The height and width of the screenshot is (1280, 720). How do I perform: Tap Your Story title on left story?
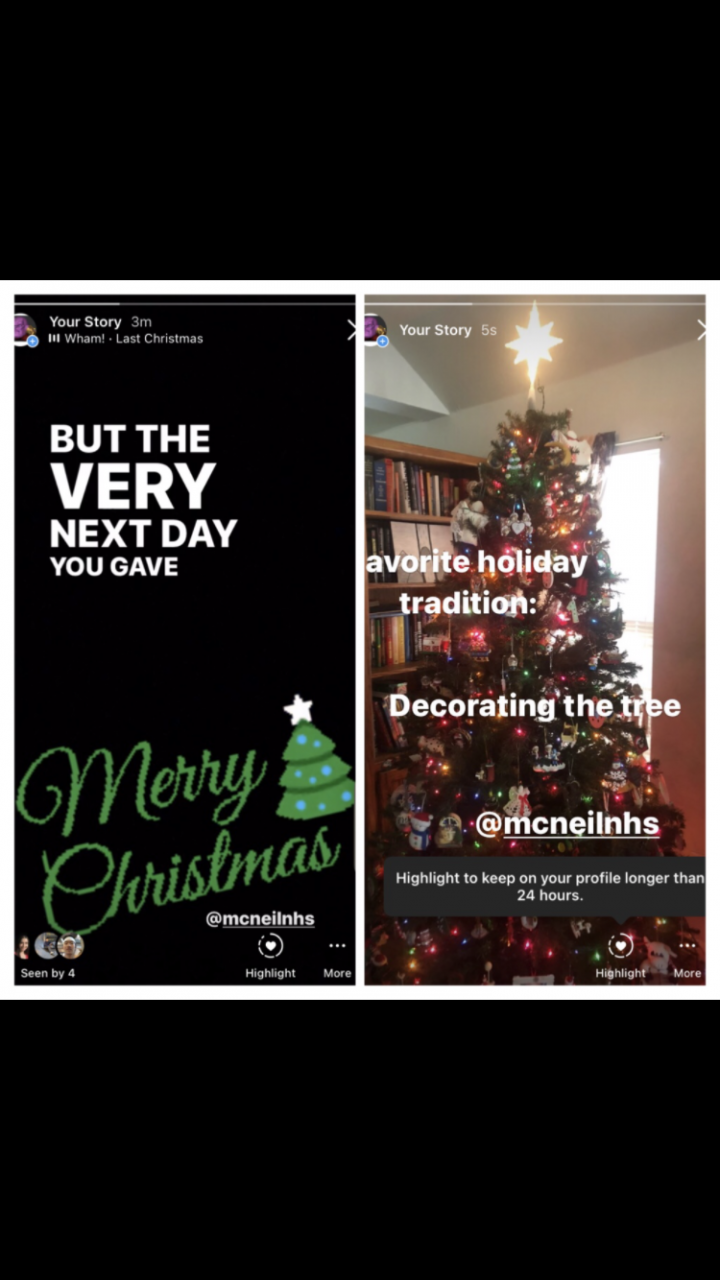tap(85, 322)
